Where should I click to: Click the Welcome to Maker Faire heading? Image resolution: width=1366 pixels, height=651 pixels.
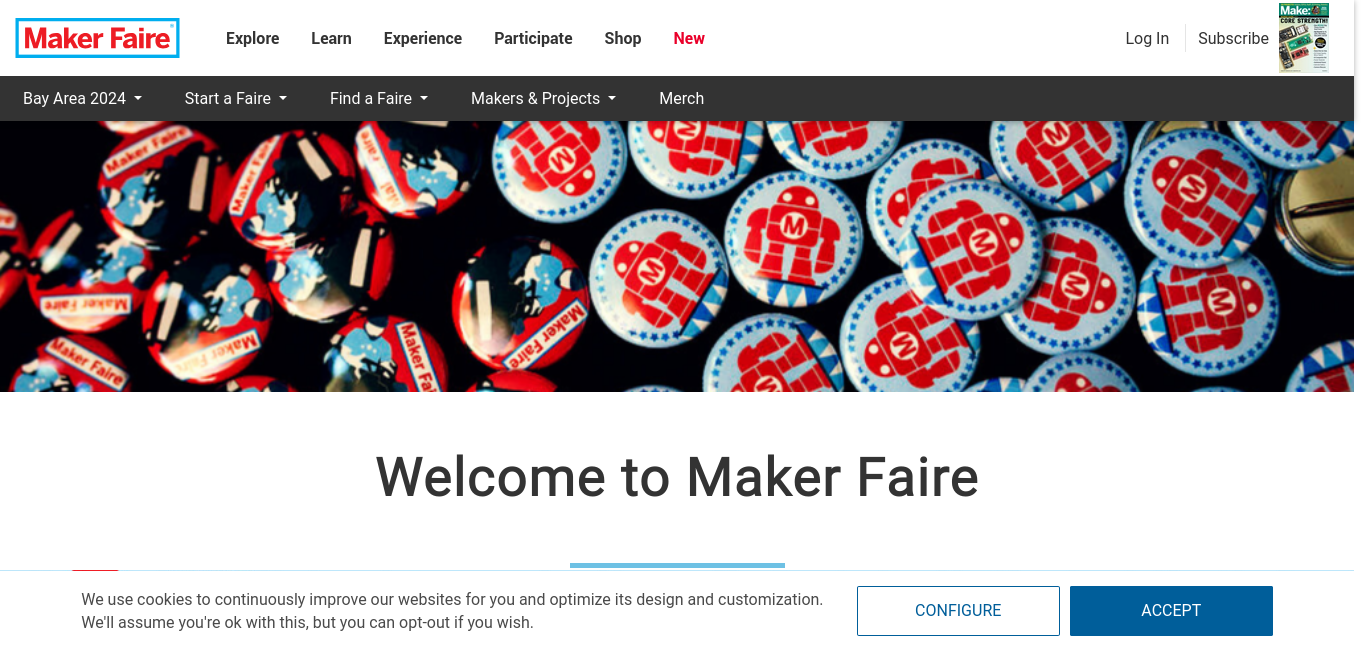(x=677, y=476)
